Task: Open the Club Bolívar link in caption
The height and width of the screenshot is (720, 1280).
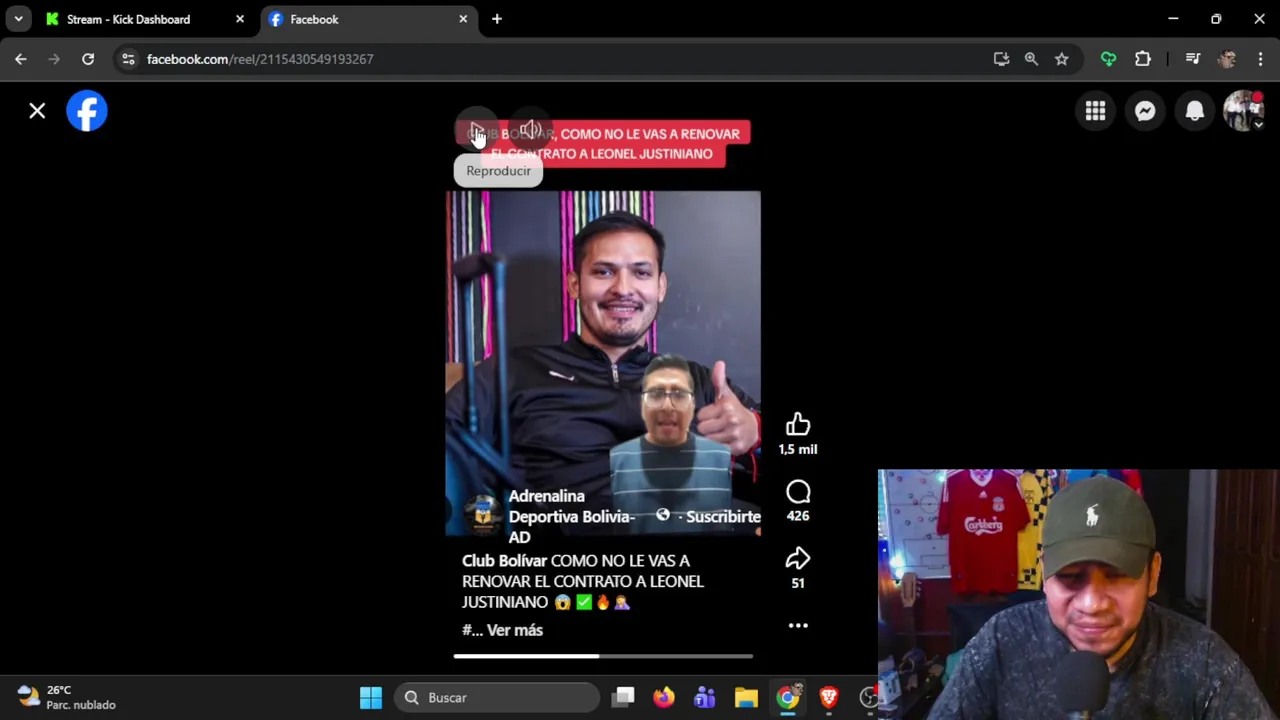Action: [504, 561]
